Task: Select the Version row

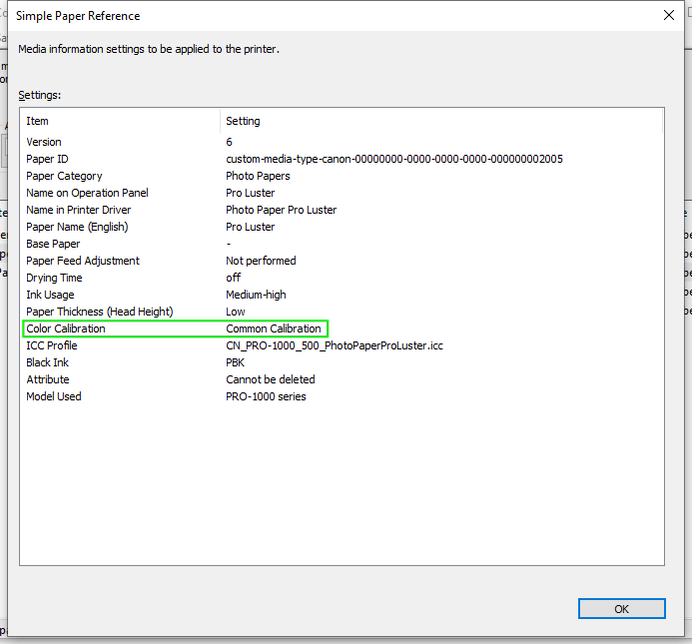Action: coord(342,142)
